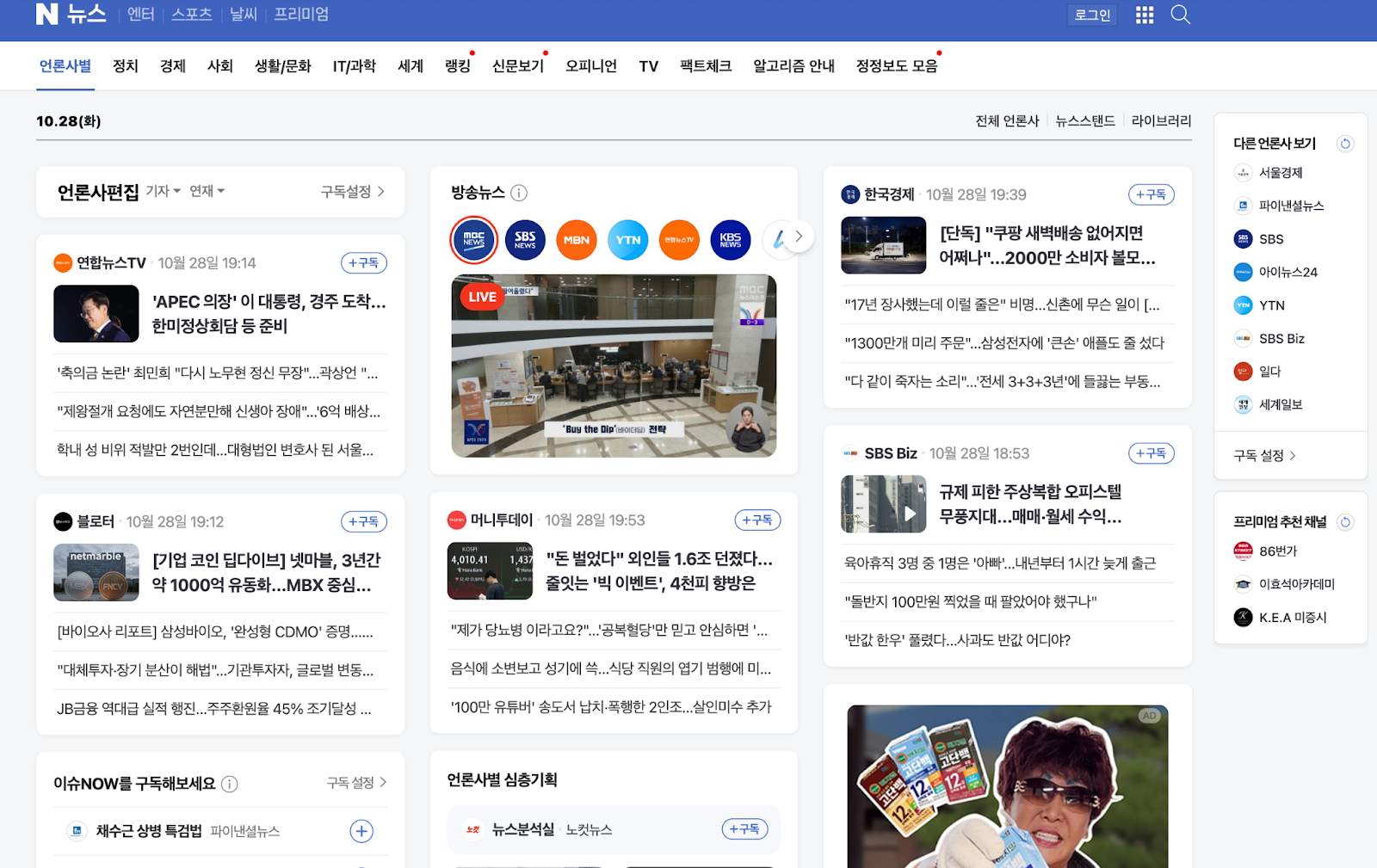The width and height of the screenshot is (1377, 868).
Task: Open '돈 벌었다' 외인들 headline
Action: click(660, 571)
